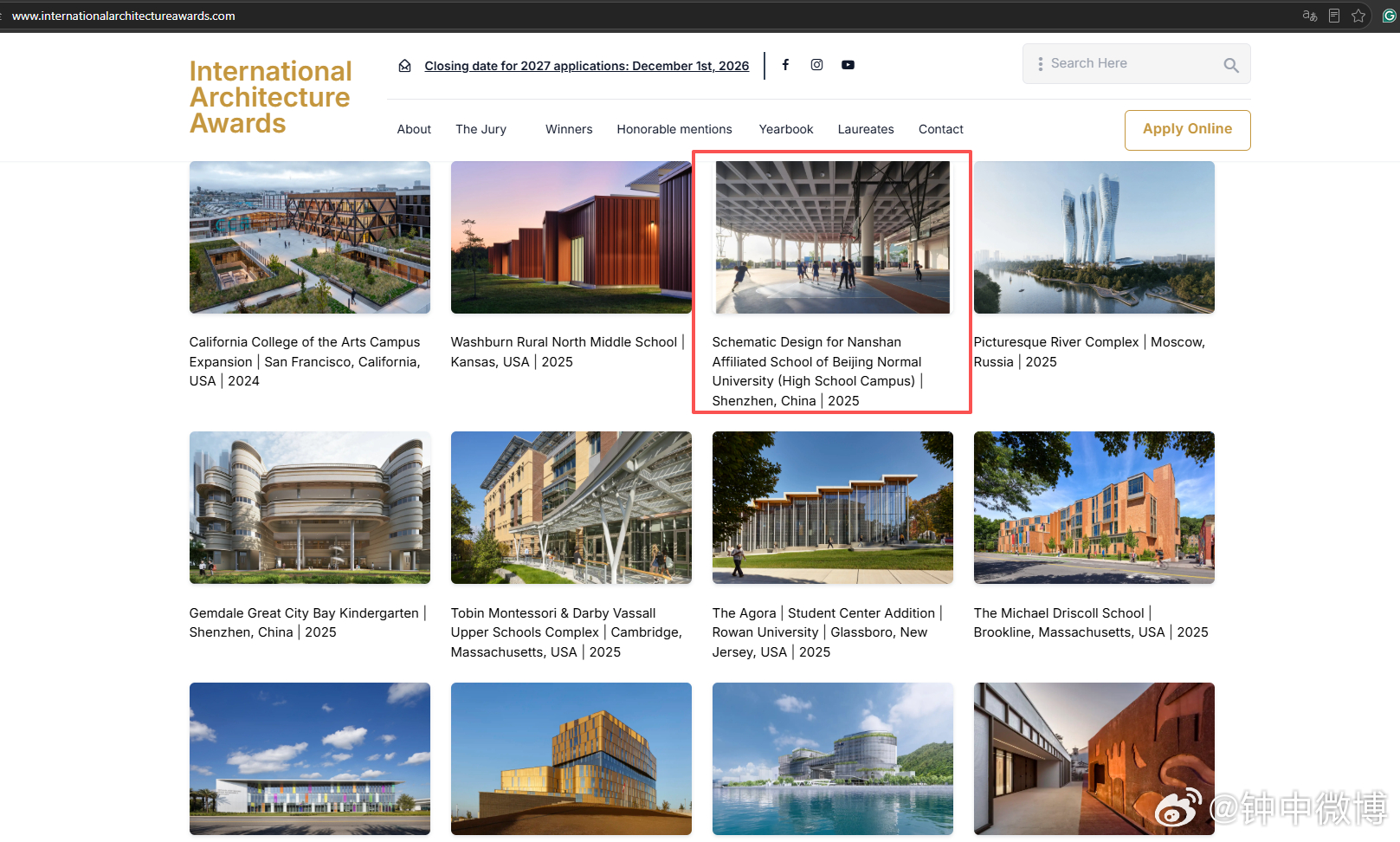Bookmark page with the star icon
This screenshot has height=842, width=1400.
click(x=1358, y=16)
